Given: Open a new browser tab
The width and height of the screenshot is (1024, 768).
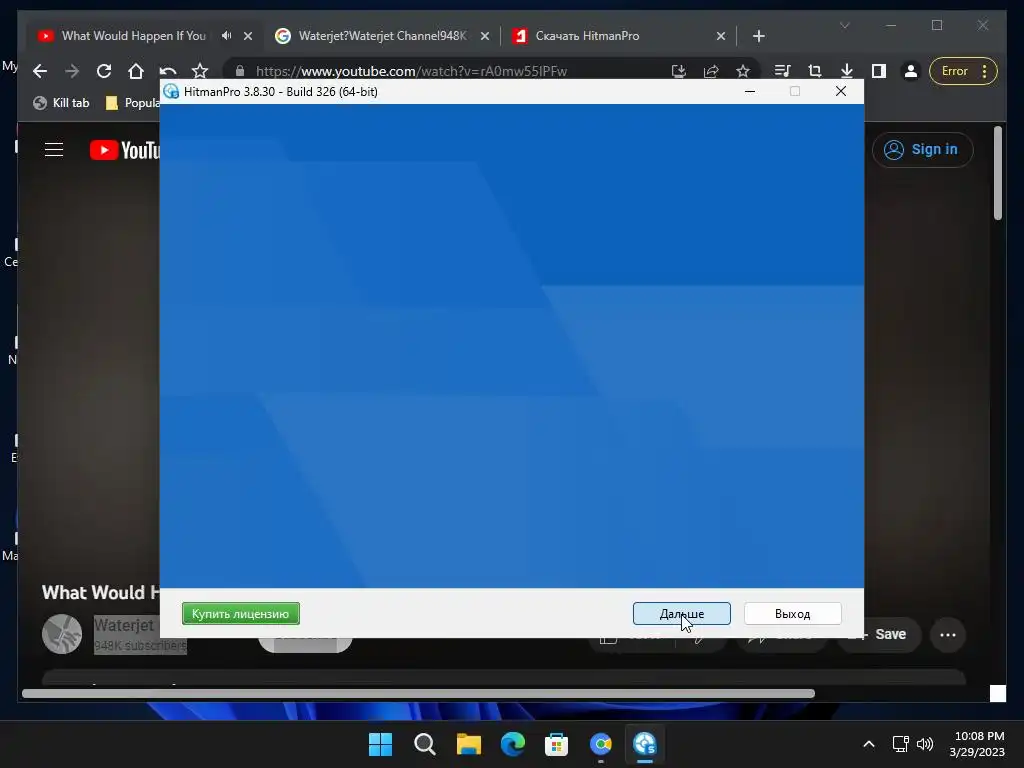Looking at the screenshot, I should [758, 36].
